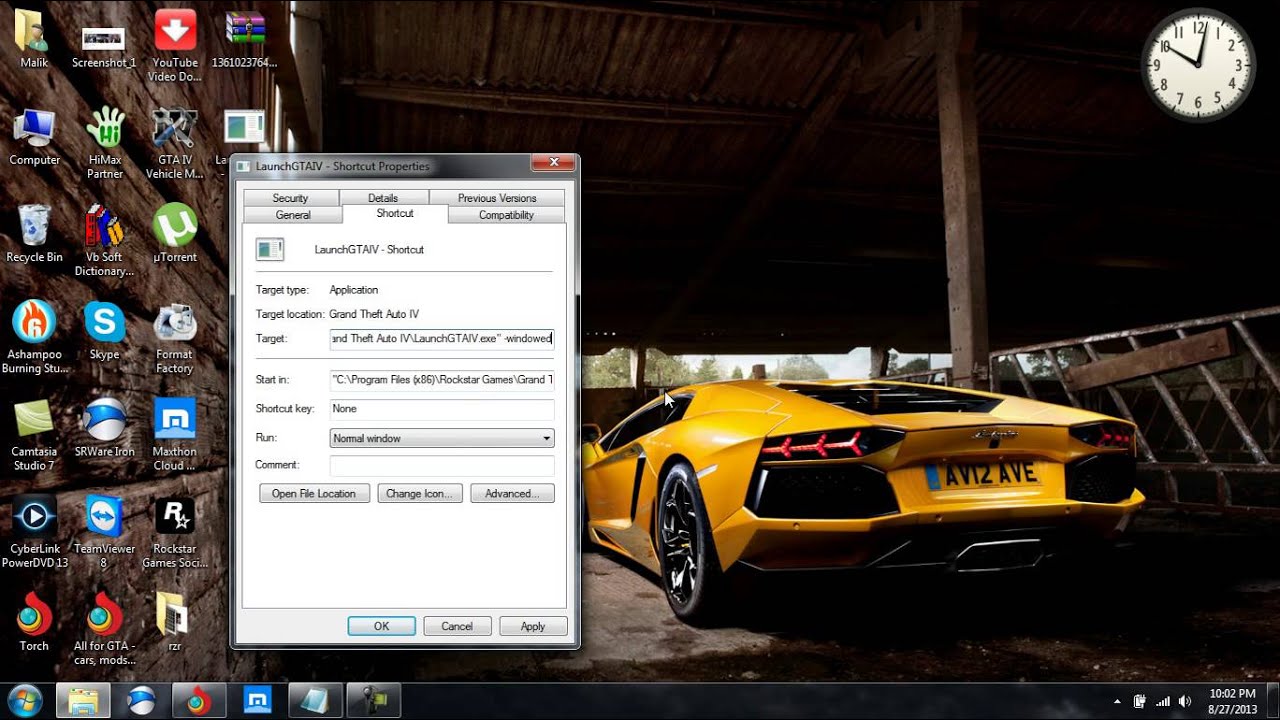Select the Shortcut tab
Viewport: 1280px width, 720px height.
[x=395, y=214]
